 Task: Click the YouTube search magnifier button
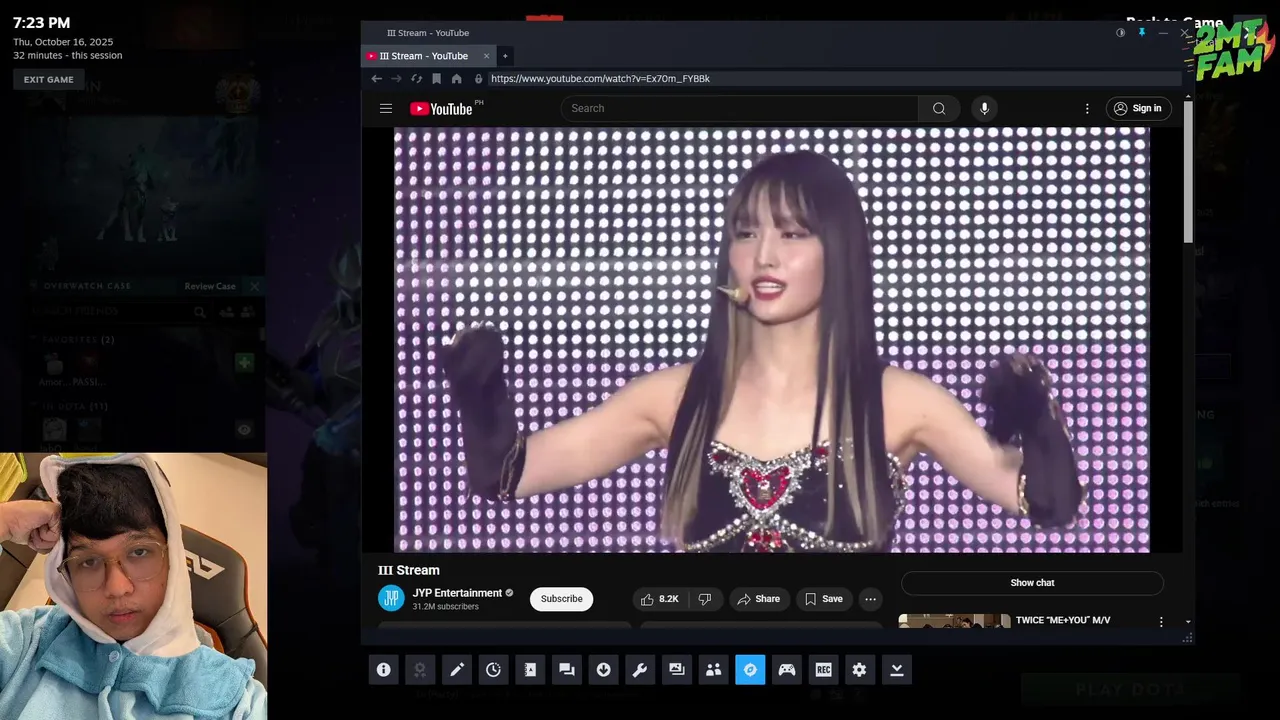pos(939,108)
